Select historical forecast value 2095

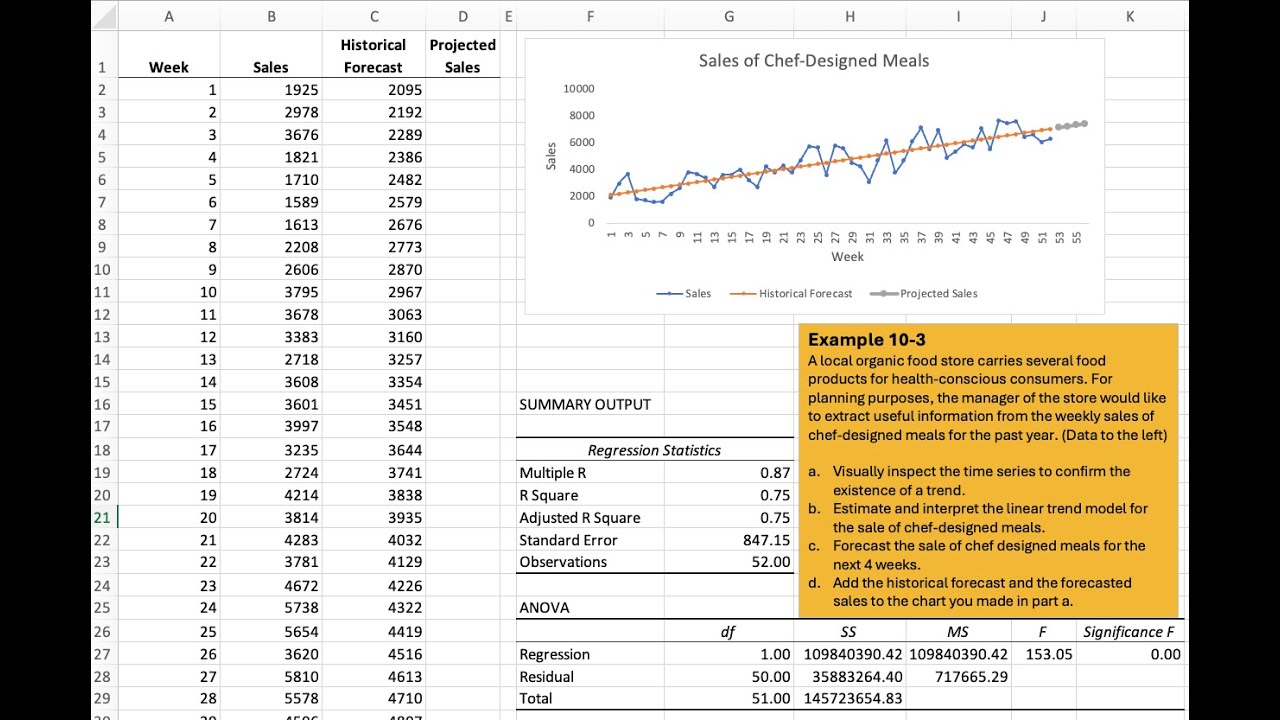373,90
